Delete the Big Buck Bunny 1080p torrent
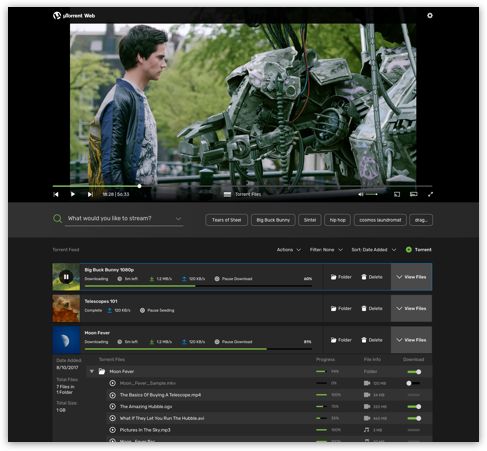 [372, 277]
